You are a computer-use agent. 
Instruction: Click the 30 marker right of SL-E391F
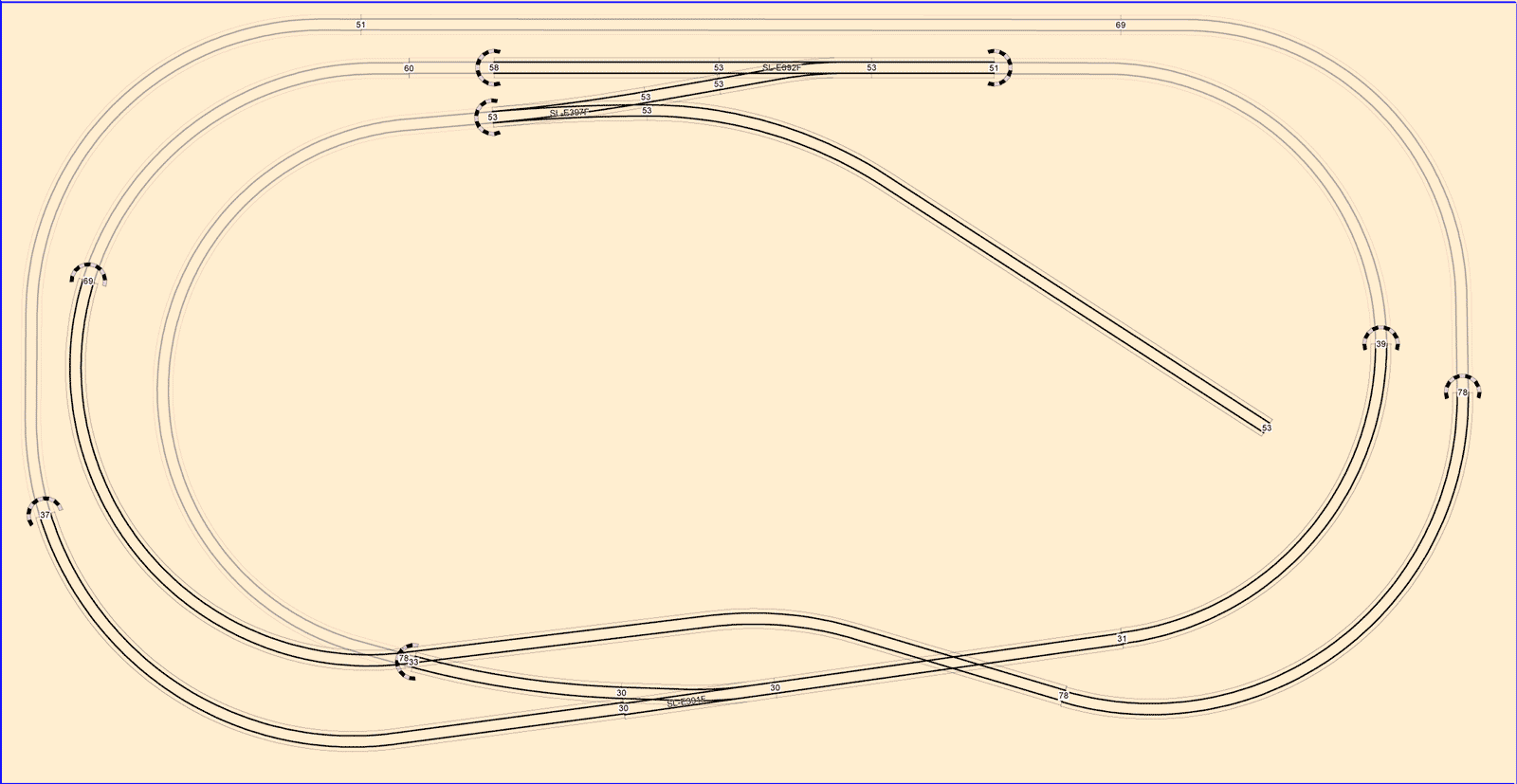tap(776, 688)
